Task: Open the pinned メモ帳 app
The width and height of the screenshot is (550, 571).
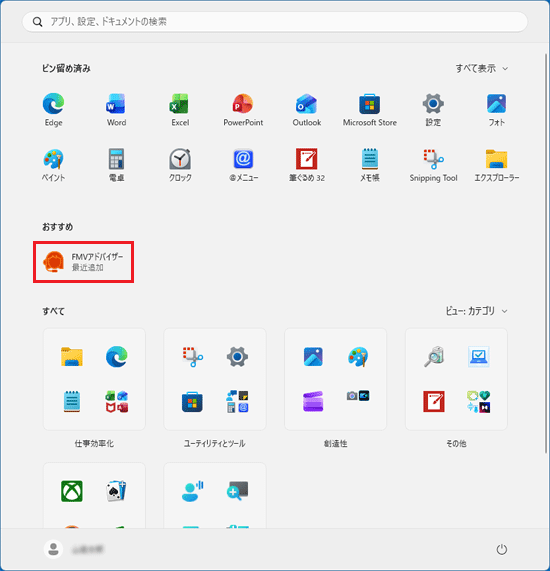Action: (x=370, y=165)
